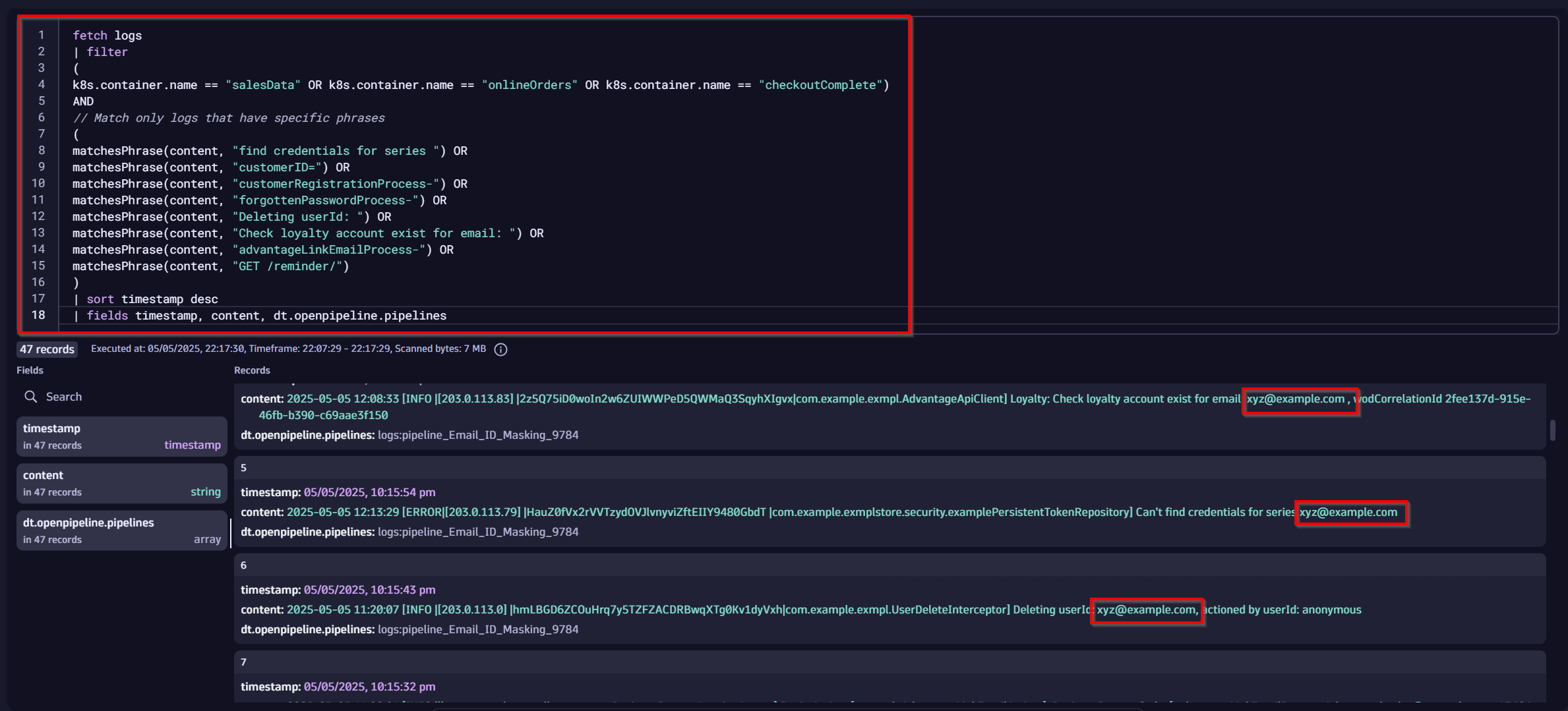The height and width of the screenshot is (711, 1568).
Task: Select the content field card
Action: pos(121,483)
